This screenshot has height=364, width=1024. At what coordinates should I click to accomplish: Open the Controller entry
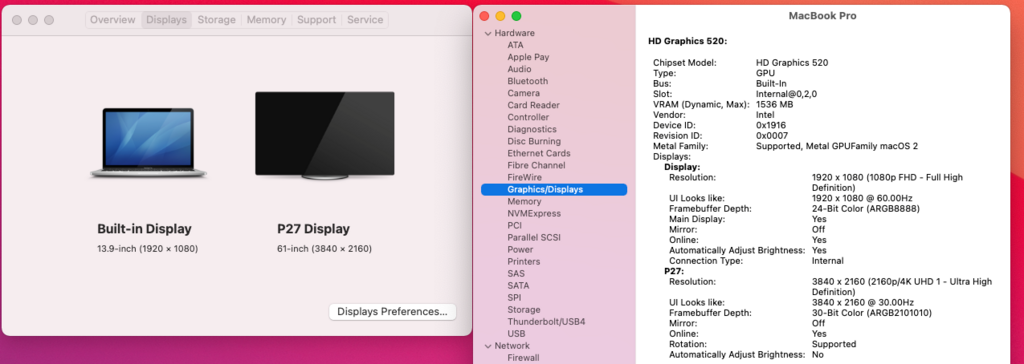pos(528,118)
